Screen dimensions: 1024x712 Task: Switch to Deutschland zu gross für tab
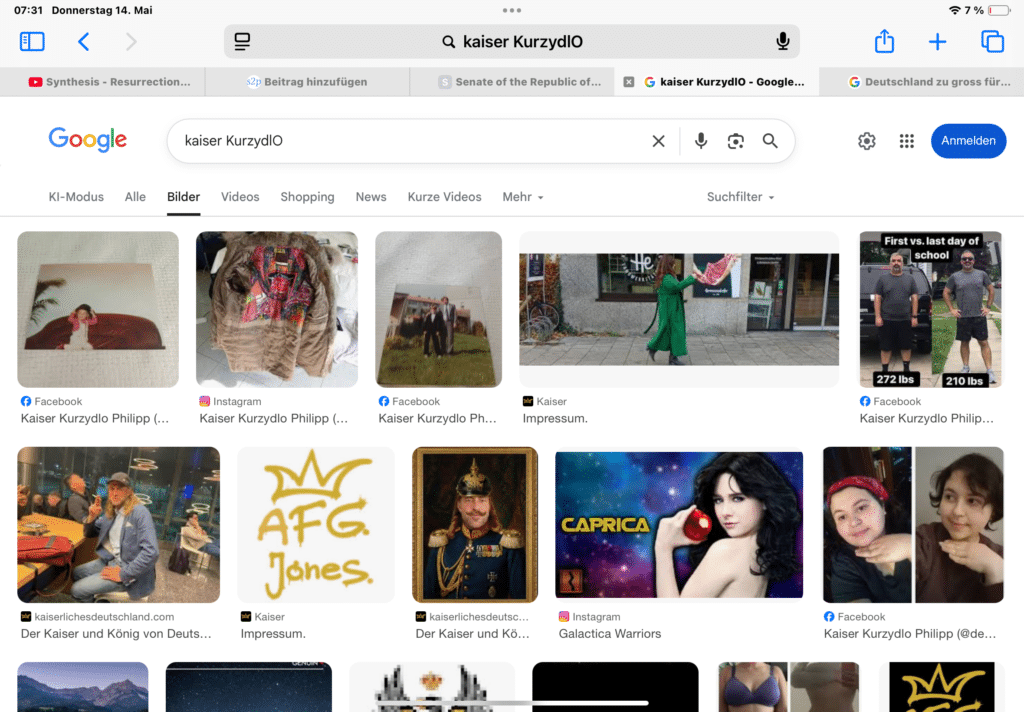click(921, 82)
